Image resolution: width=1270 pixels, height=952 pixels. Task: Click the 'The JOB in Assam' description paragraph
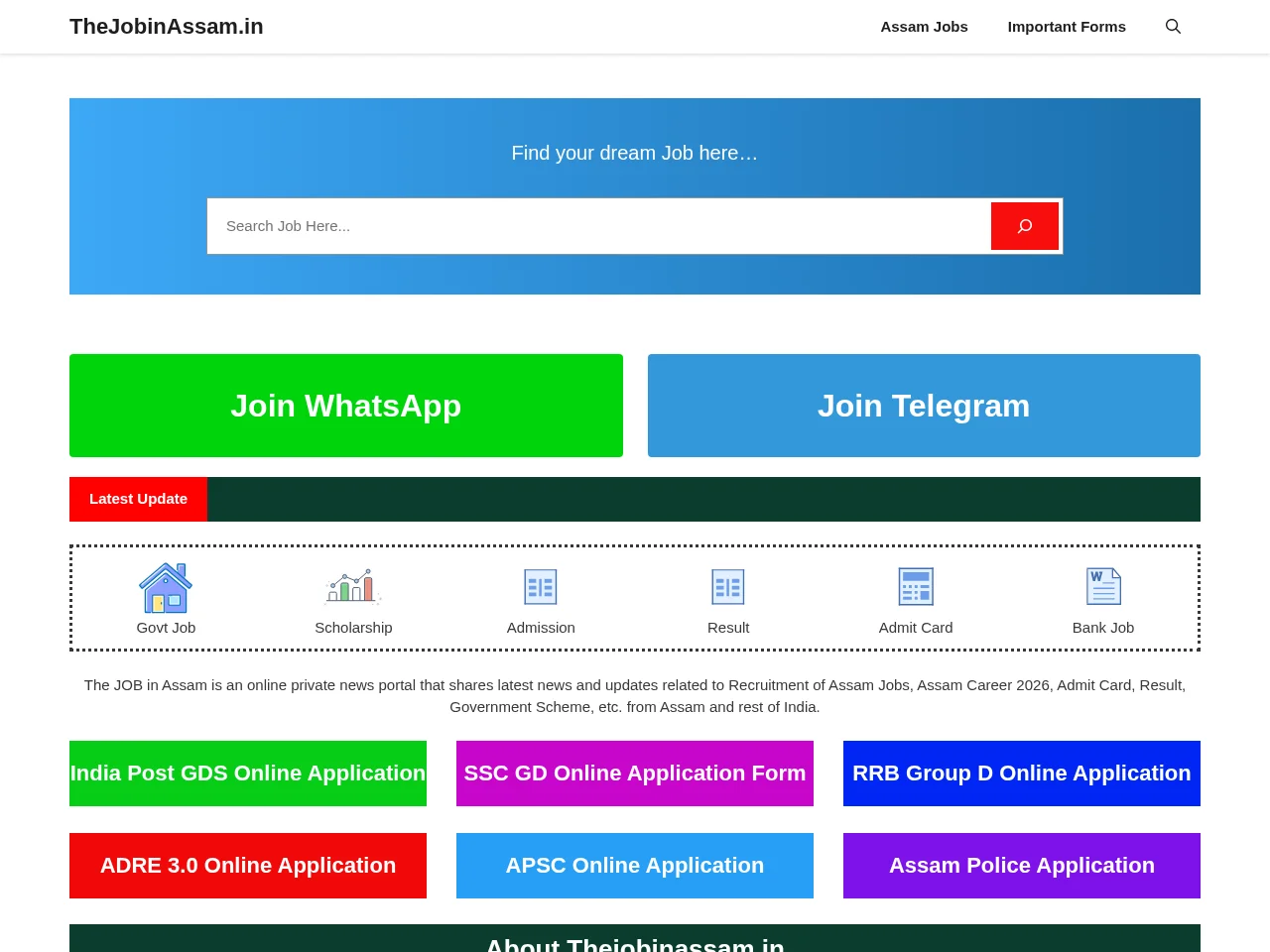click(x=635, y=696)
